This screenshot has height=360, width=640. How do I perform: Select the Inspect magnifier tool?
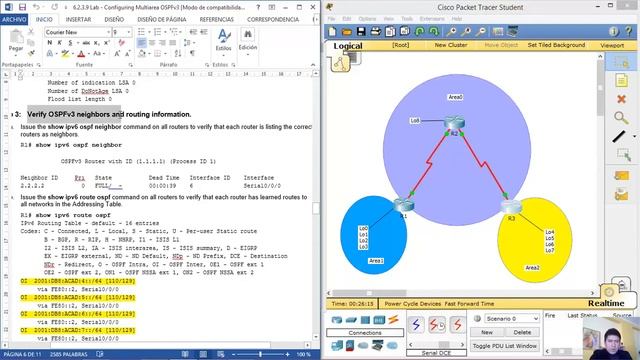coord(621,118)
